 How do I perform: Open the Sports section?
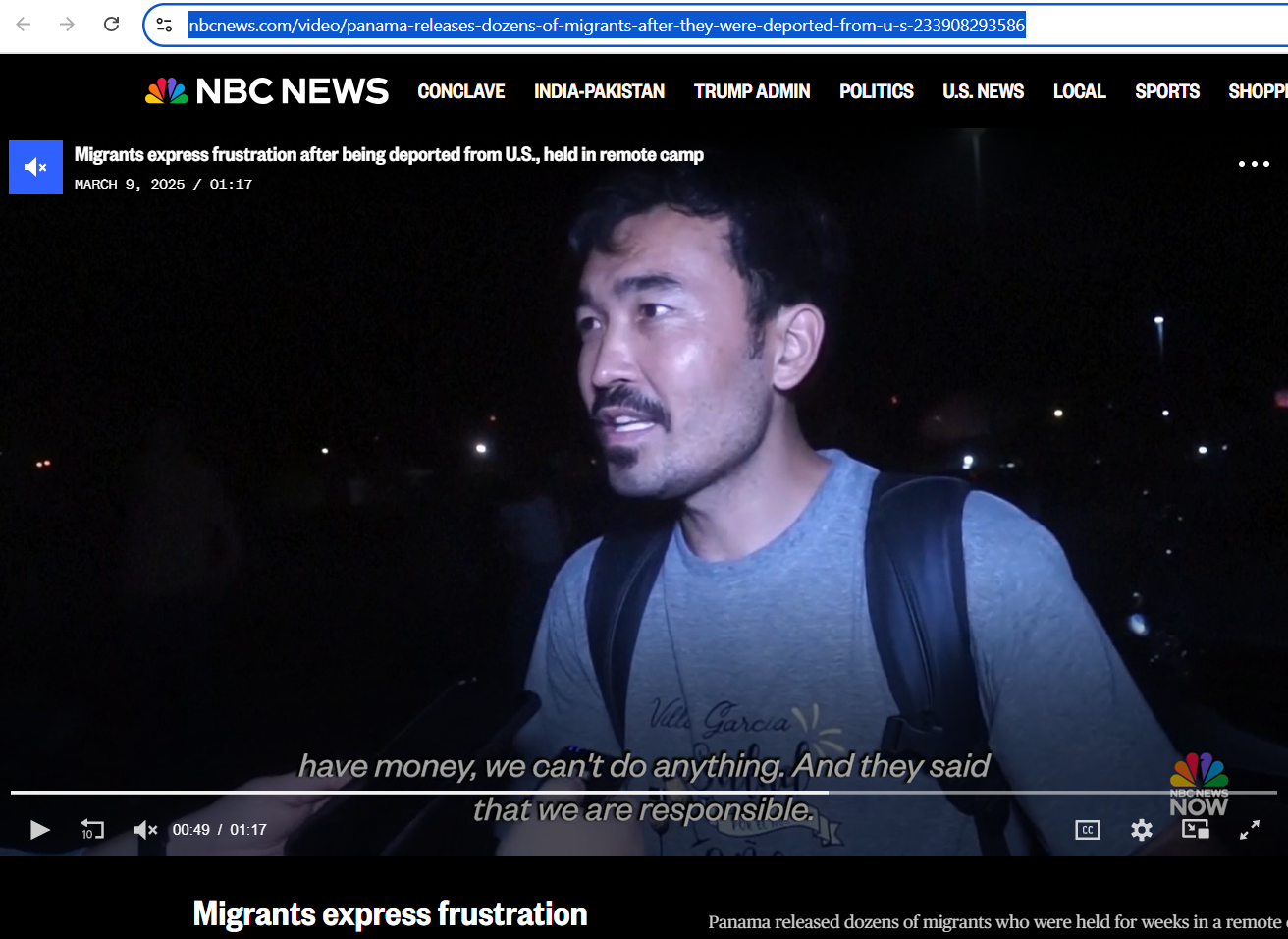pos(1167,91)
